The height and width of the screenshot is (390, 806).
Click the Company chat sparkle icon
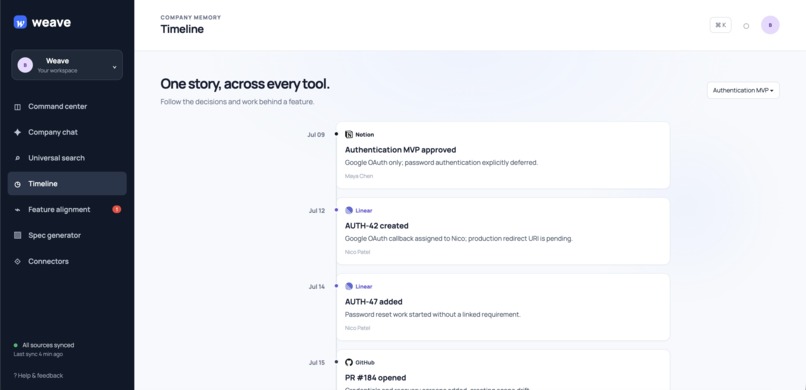(x=17, y=132)
